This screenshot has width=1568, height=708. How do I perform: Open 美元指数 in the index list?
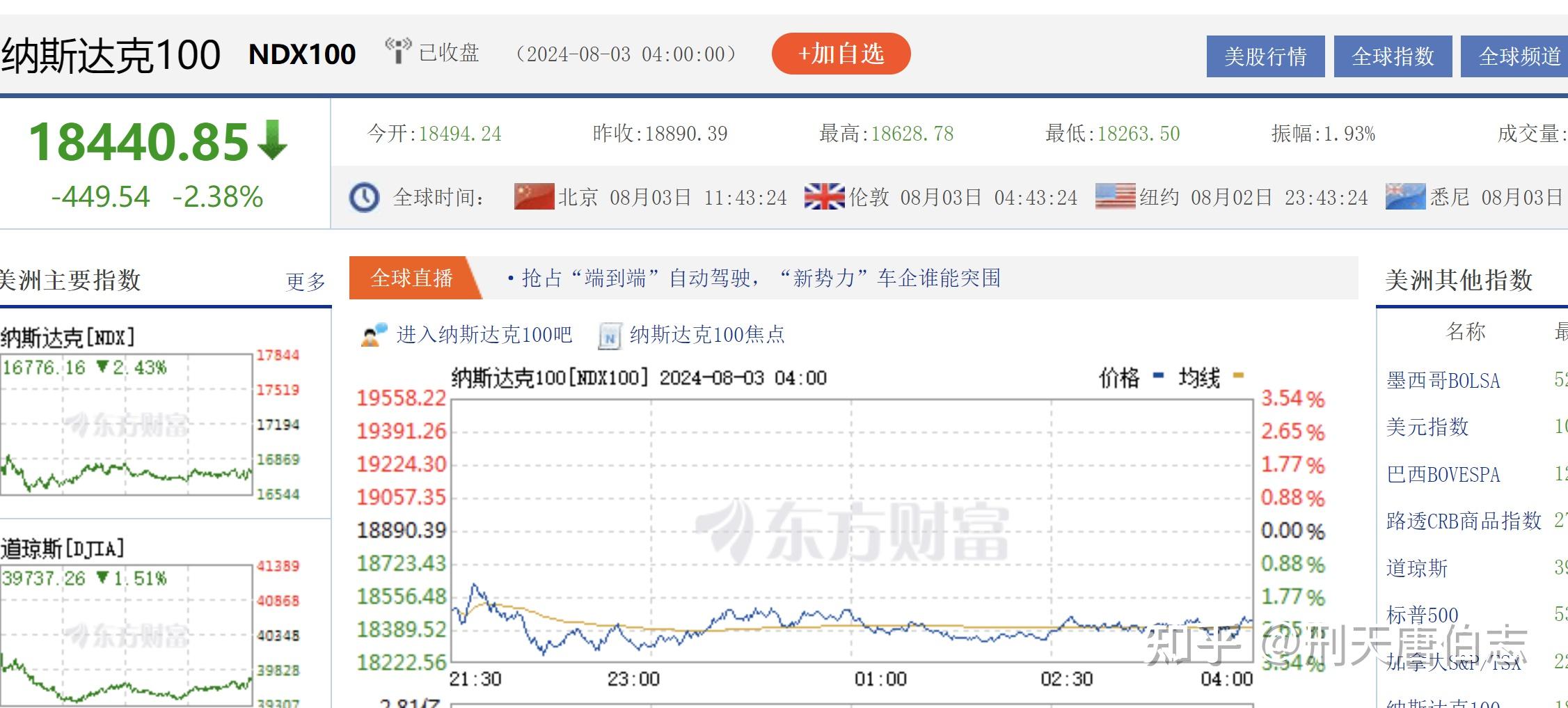coord(1427,427)
